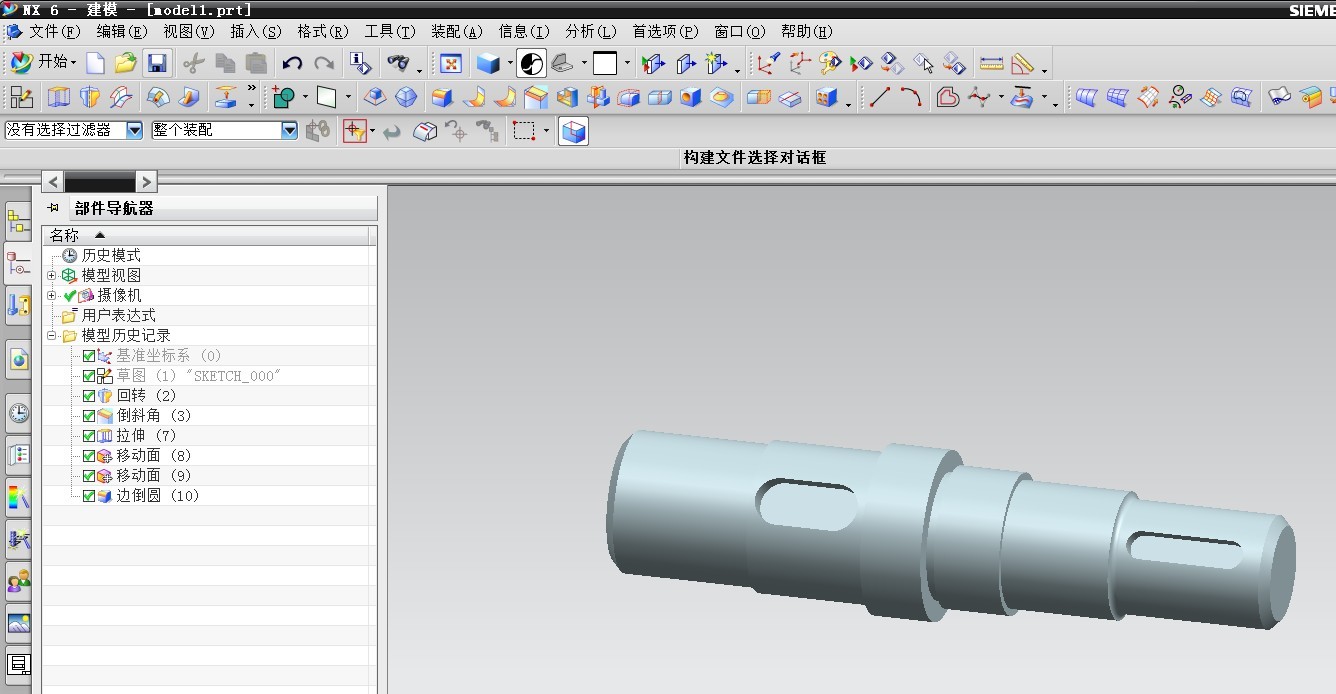Click the Redo arrow icon

coord(324,64)
